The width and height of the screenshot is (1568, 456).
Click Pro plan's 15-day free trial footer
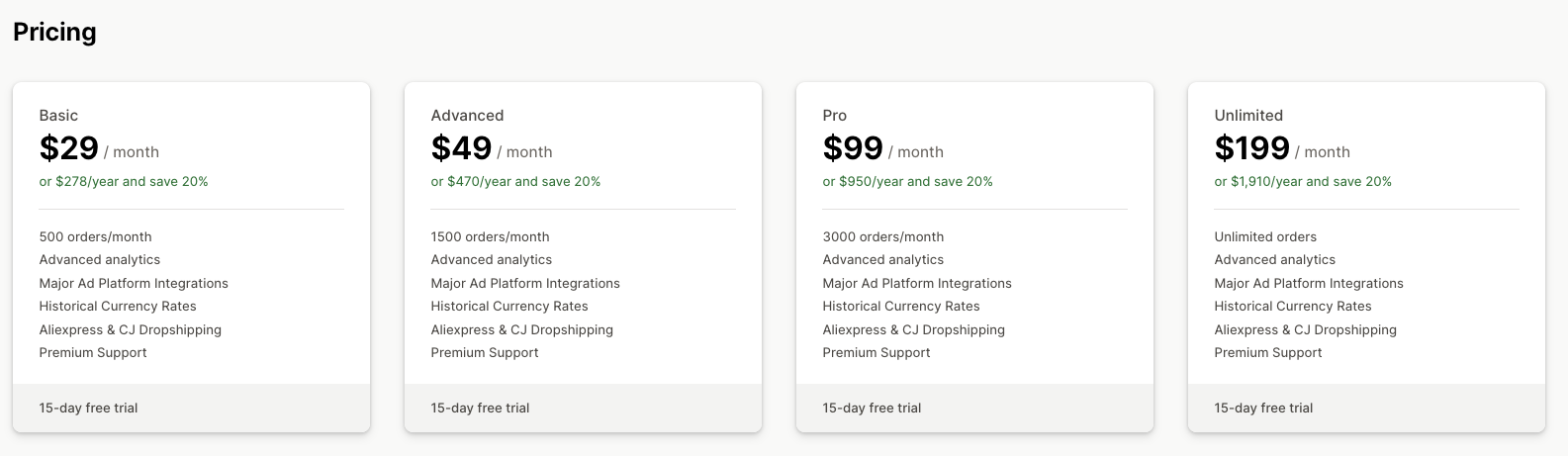coord(872,409)
